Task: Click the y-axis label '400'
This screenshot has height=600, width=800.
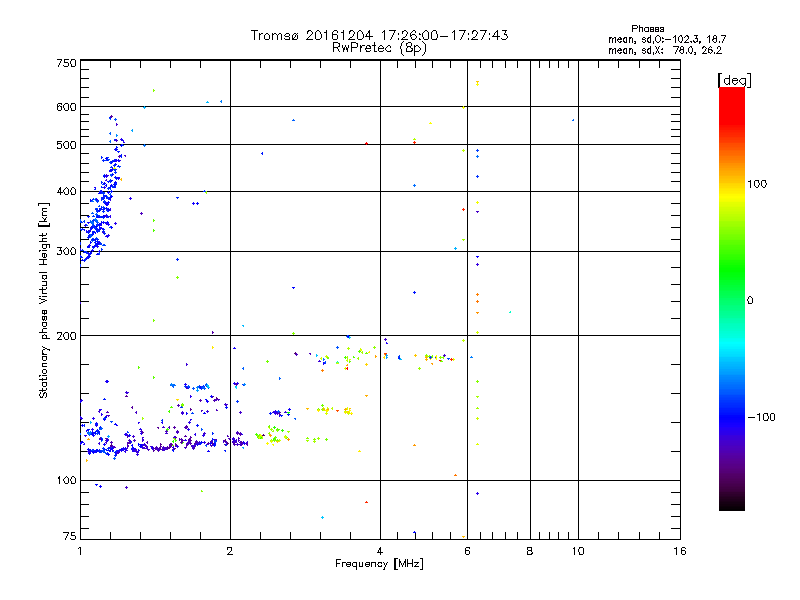Action: pos(66,191)
